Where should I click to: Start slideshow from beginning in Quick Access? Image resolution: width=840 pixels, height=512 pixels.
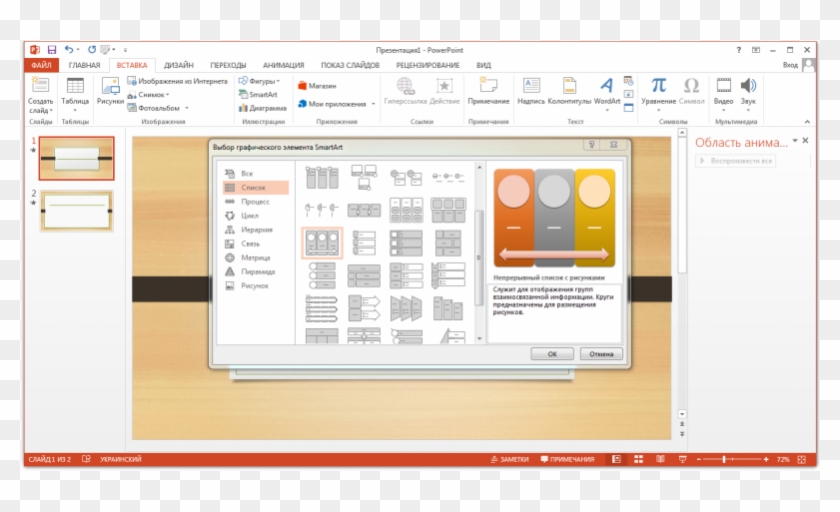(106, 50)
